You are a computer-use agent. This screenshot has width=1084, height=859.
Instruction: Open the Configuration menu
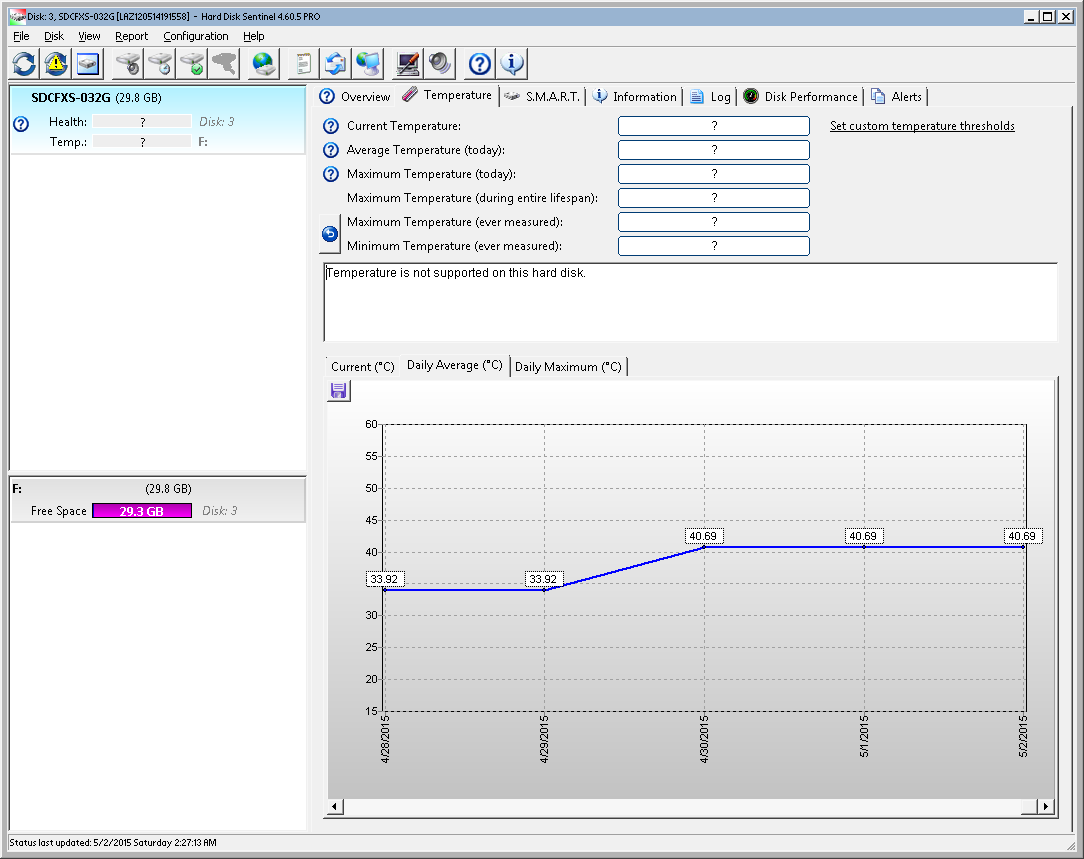pos(195,36)
